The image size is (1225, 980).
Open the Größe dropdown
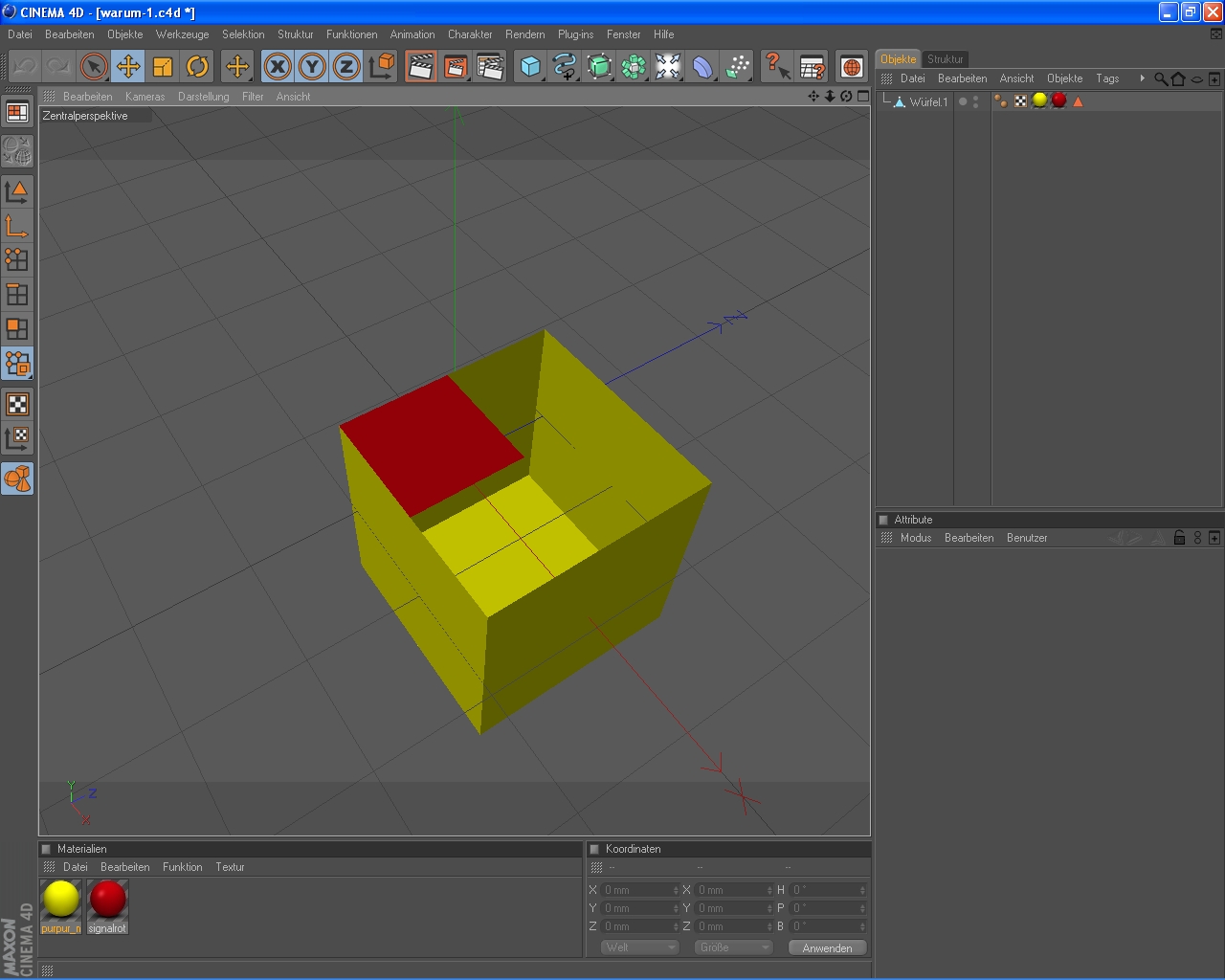[733, 947]
